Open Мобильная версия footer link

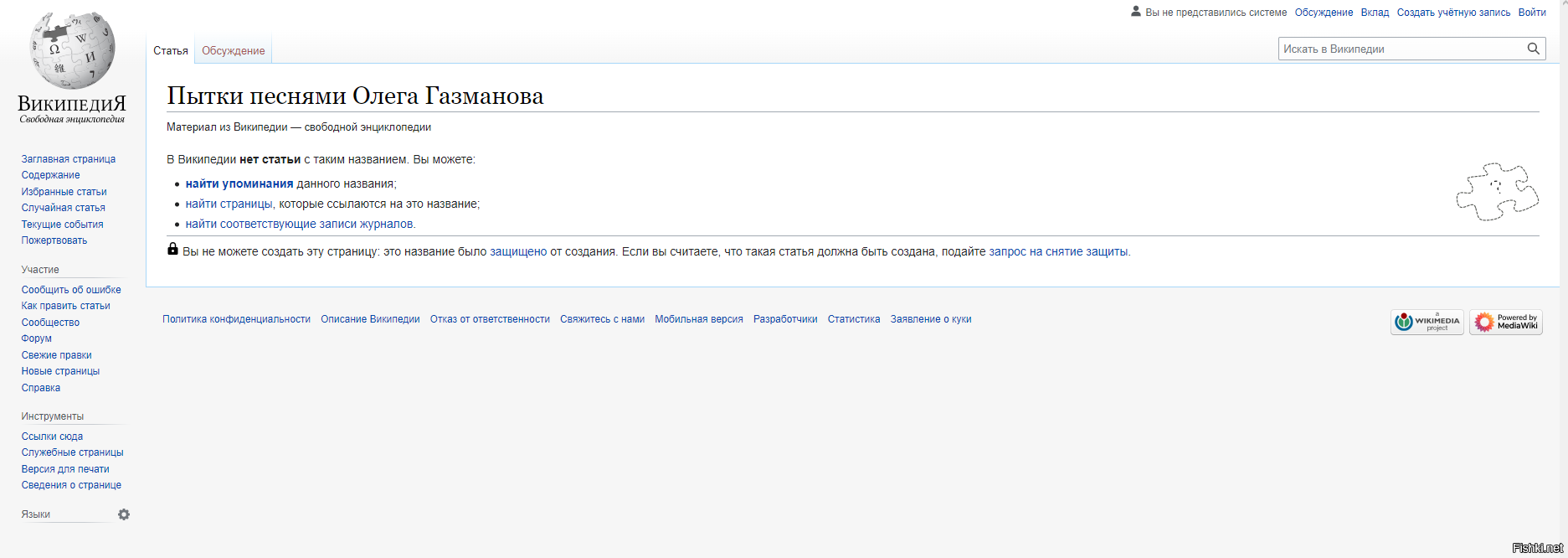coord(699,319)
